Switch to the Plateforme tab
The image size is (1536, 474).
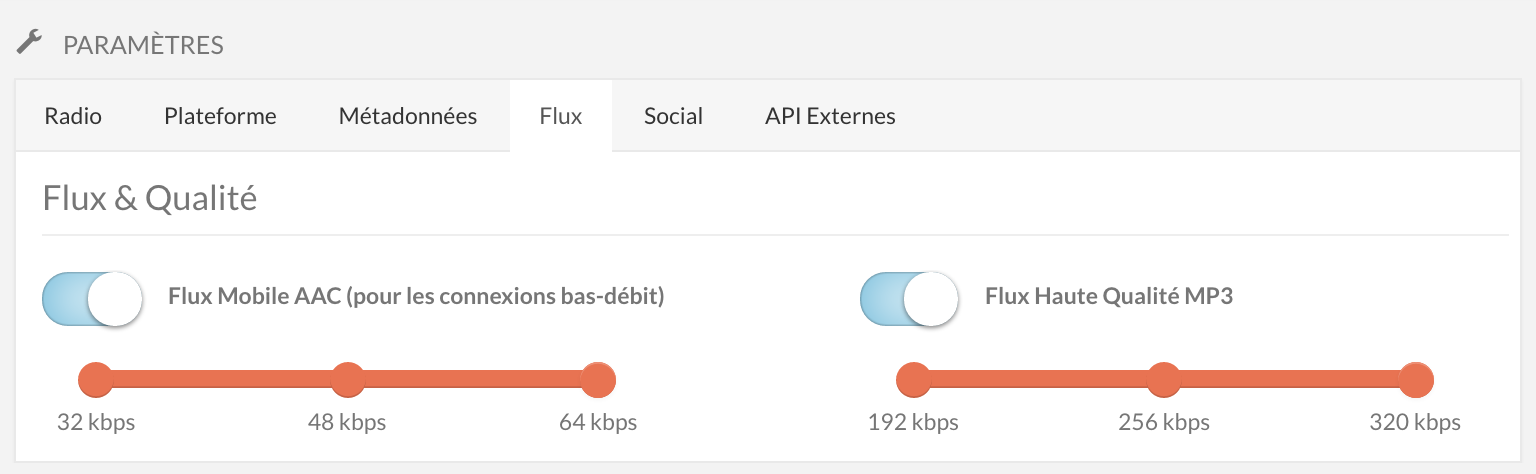(x=220, y=116)
